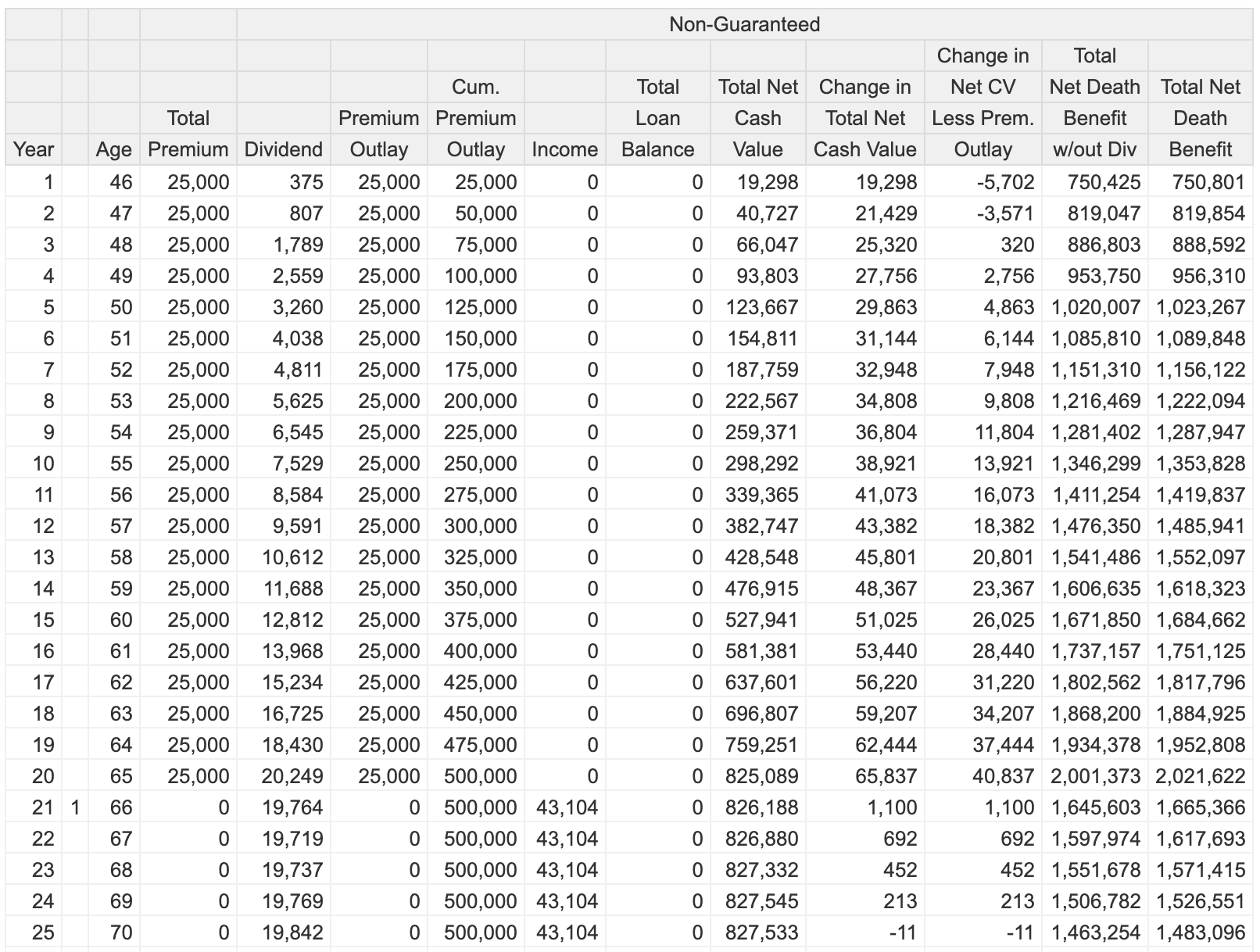Click dividend 19,769
The width and height of the screenshot is (1260, 952).
click(x=284, y=901)
